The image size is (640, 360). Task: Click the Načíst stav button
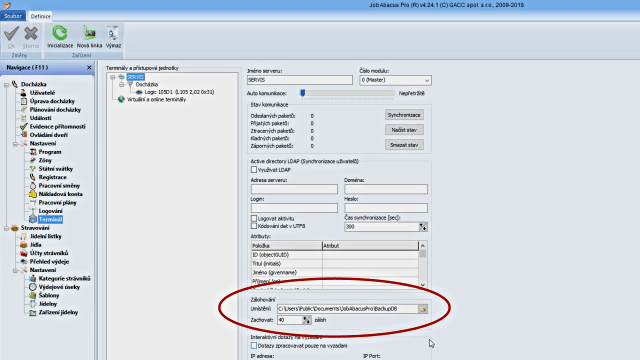(x=404, y=130)
